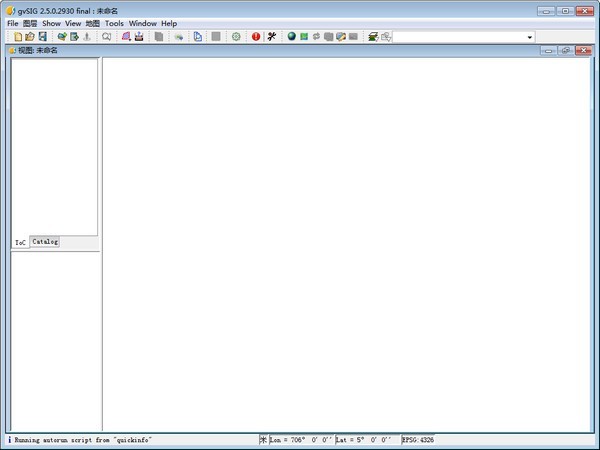Click the red alert circle icon
Image resolution: width=600 pixels, height=450 pixels.
coord(256,37)
